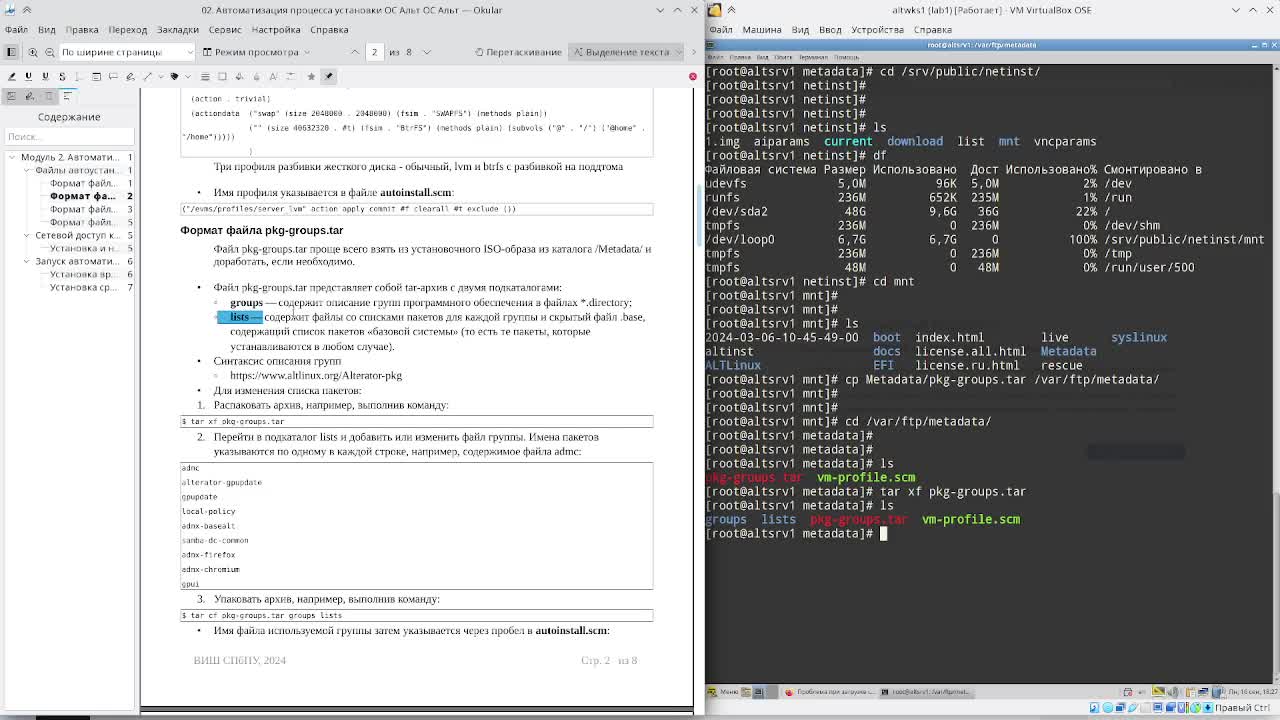
Task: Select the highlighter annotation tool
Action: click(11, 76)
